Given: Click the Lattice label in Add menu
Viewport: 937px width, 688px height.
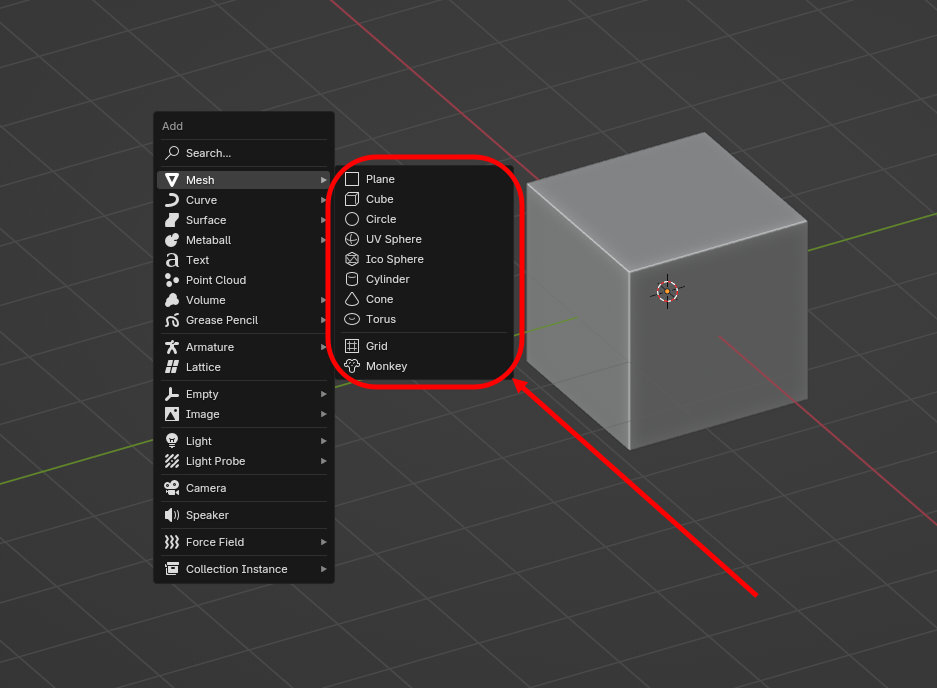Looking at the screenshot, I should pyautogui.click(x=203, y=367).
